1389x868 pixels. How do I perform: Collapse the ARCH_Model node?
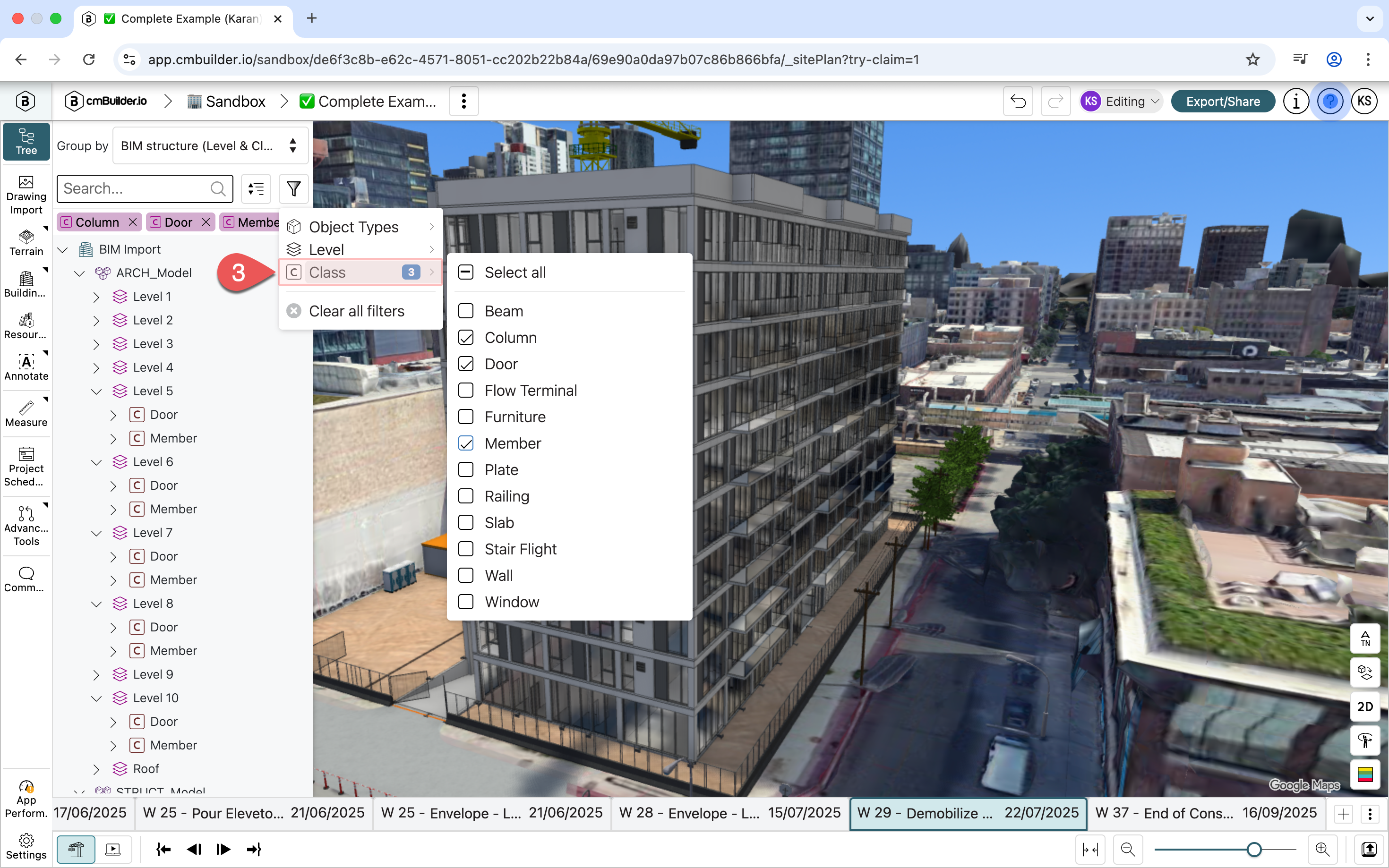point(79,273)
